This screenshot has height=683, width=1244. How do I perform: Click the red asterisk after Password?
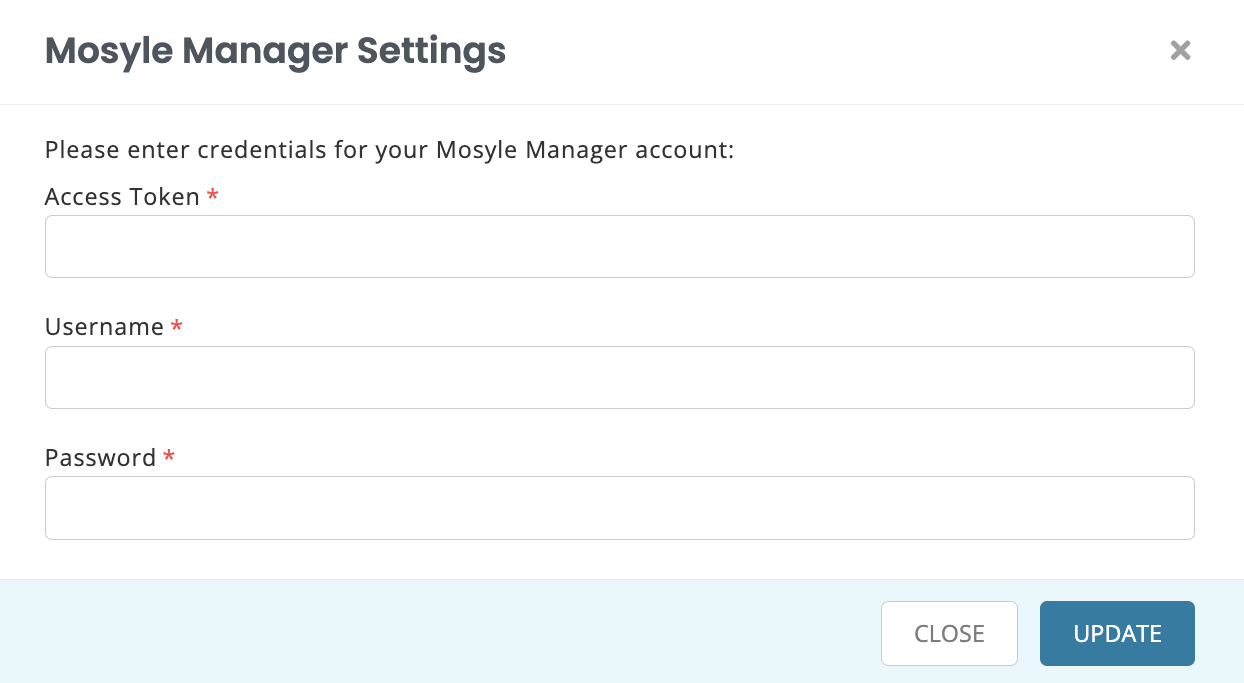[167, 457]
